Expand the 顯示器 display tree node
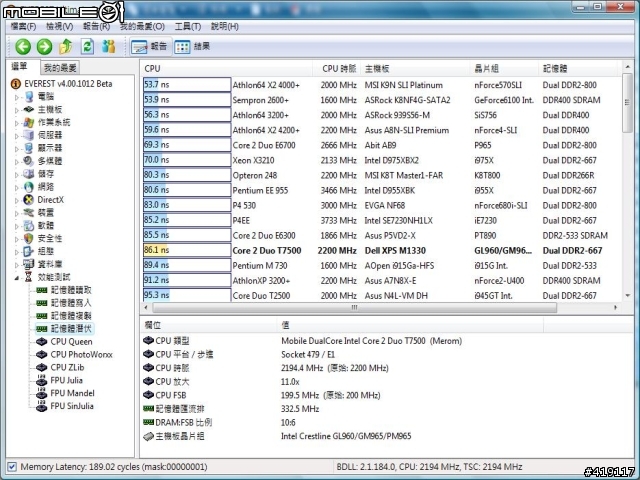Viewport: 640px width, 480px height. click(17, 149)
